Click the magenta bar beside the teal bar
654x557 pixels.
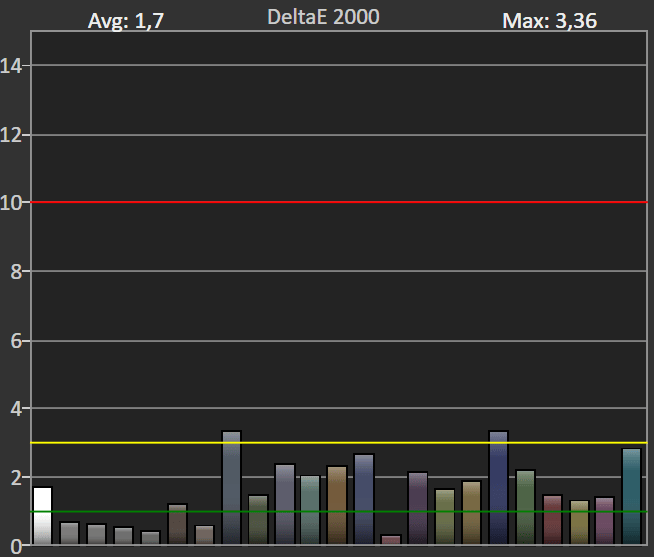pos(604,521)
